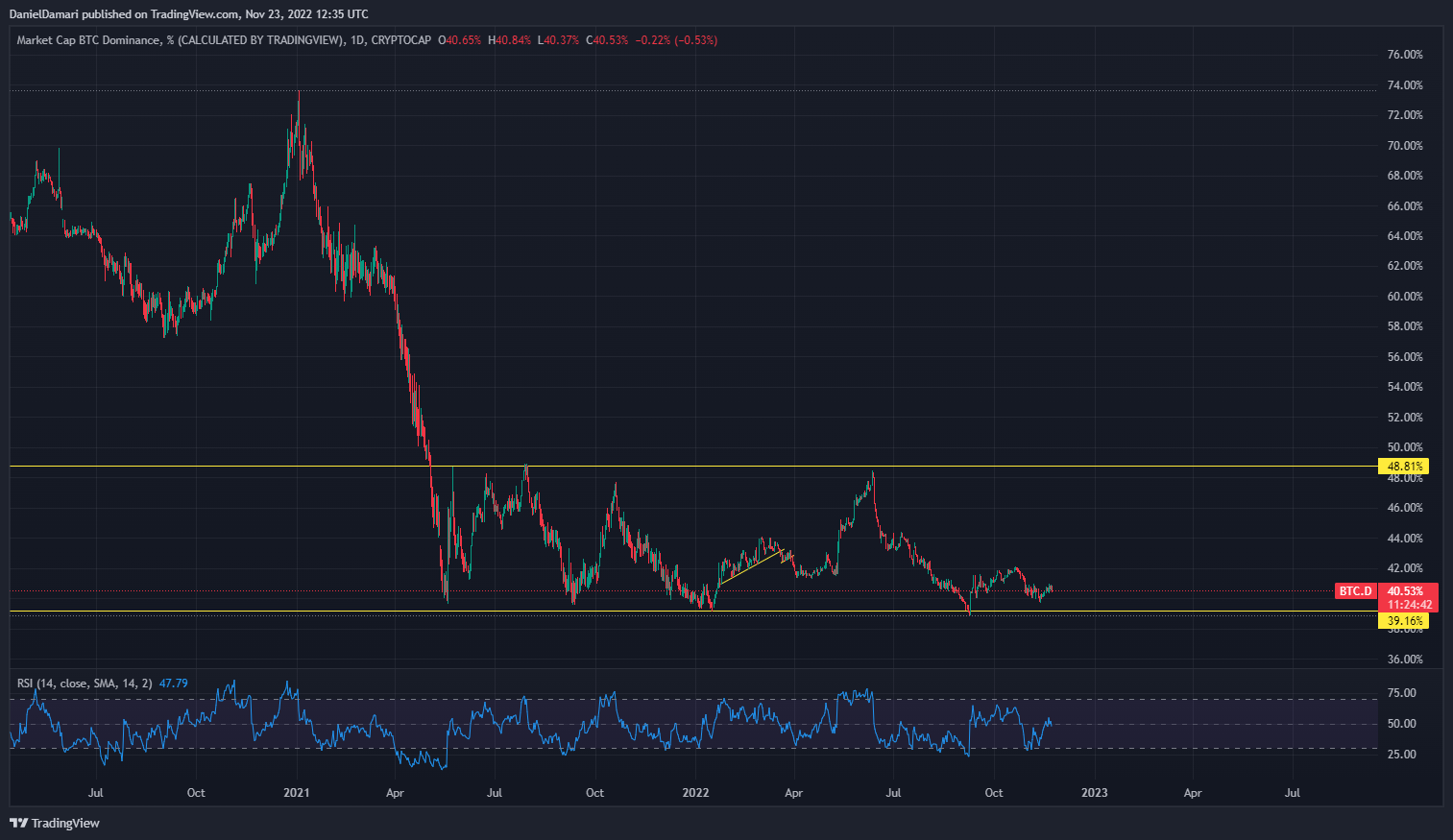Screen dimensions: 1453x840
Task: Click the O40.65% open value
Action: tap(459, 40)
